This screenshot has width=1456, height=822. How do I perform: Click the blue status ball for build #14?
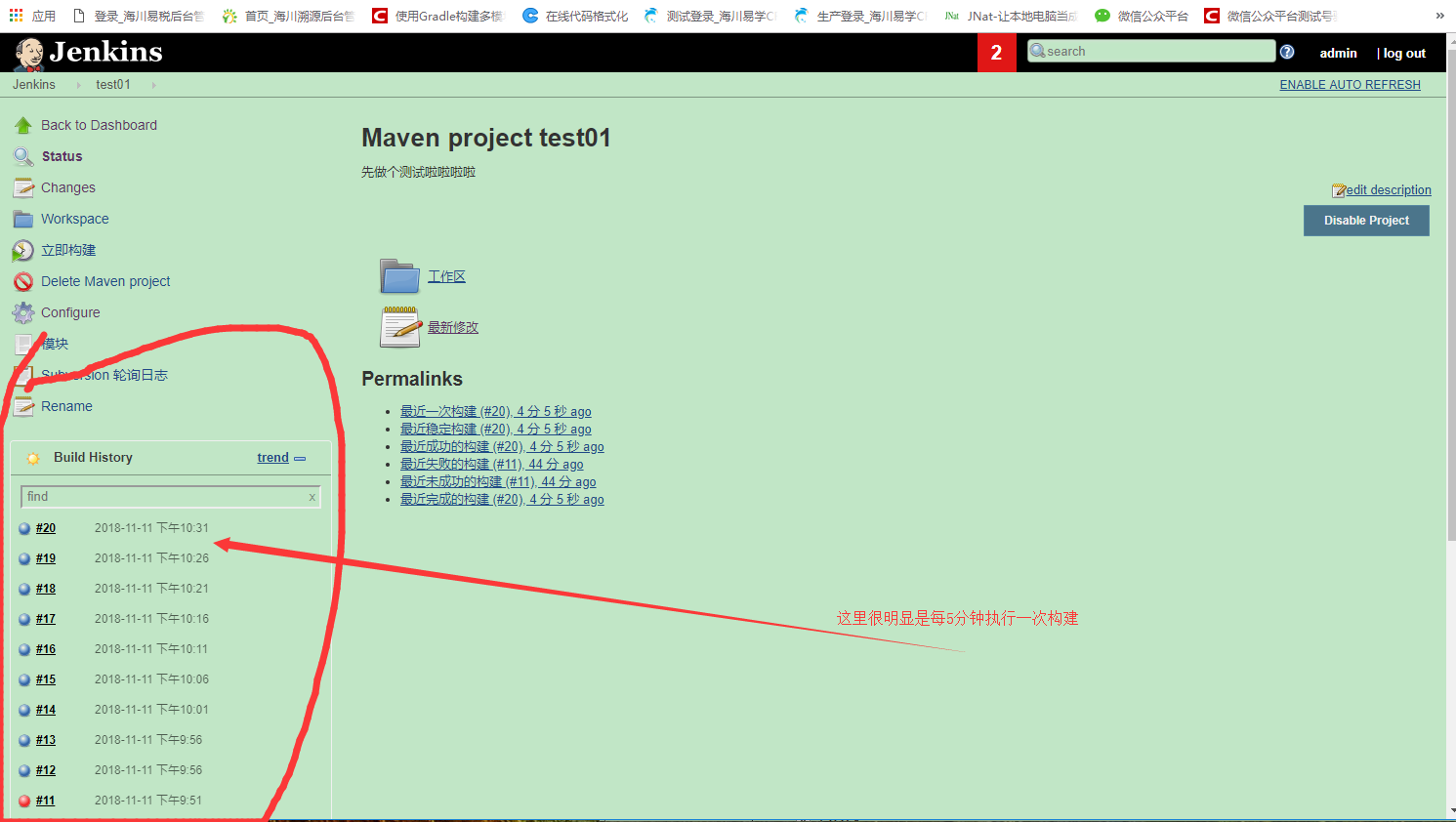[24, 710]
